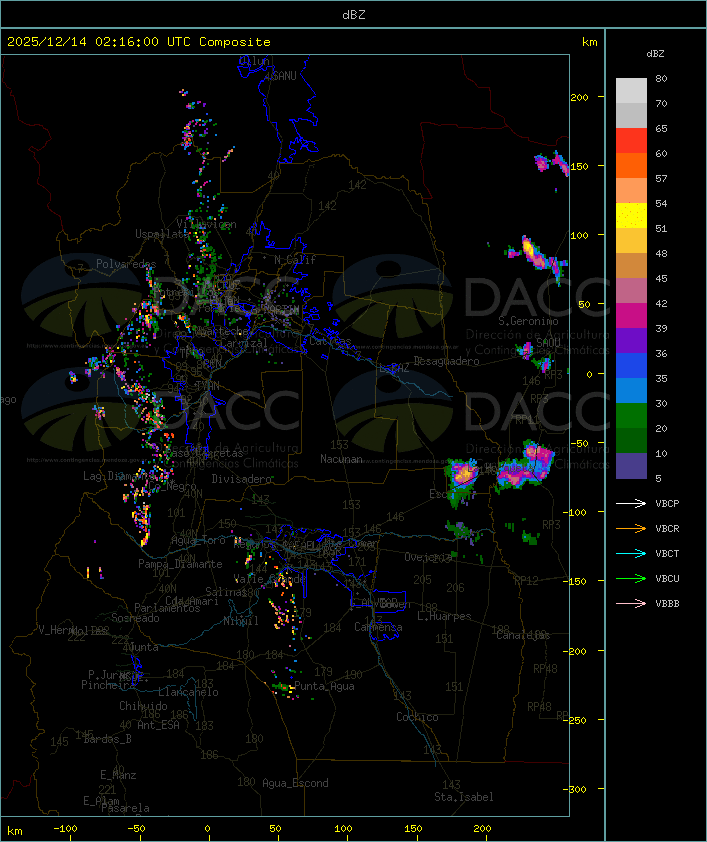
Task: Click the Carmensa place label
Action: [378, 627]
